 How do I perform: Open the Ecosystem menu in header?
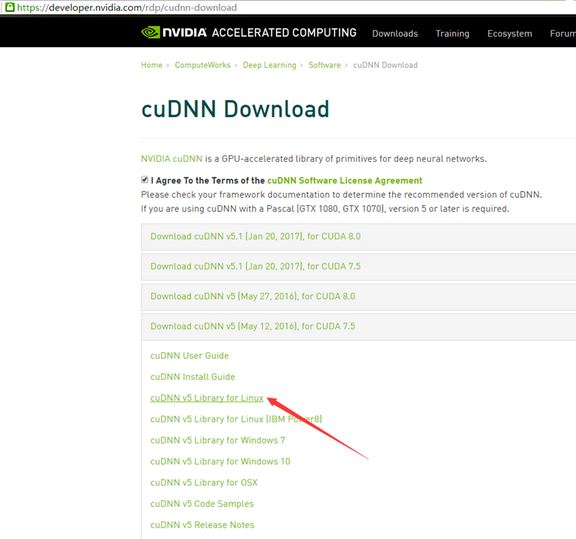click(x=510, y=33)
